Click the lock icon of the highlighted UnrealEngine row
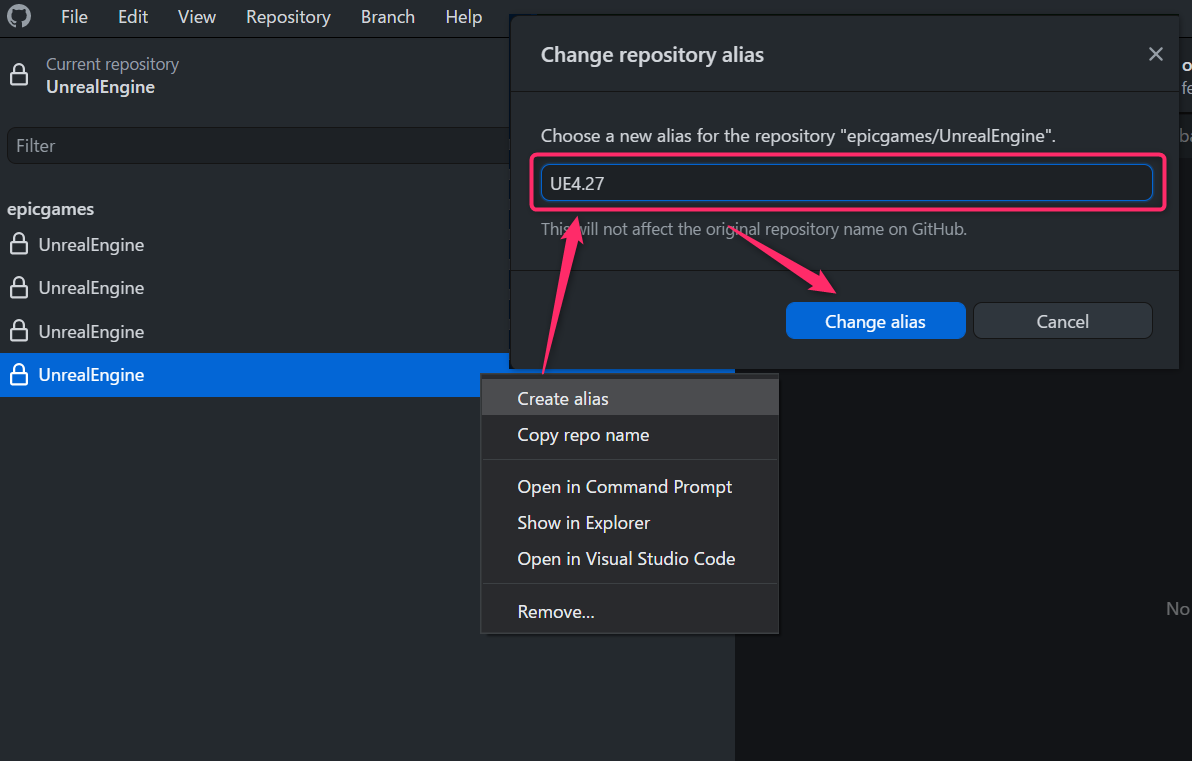 (x=19, y=375)
